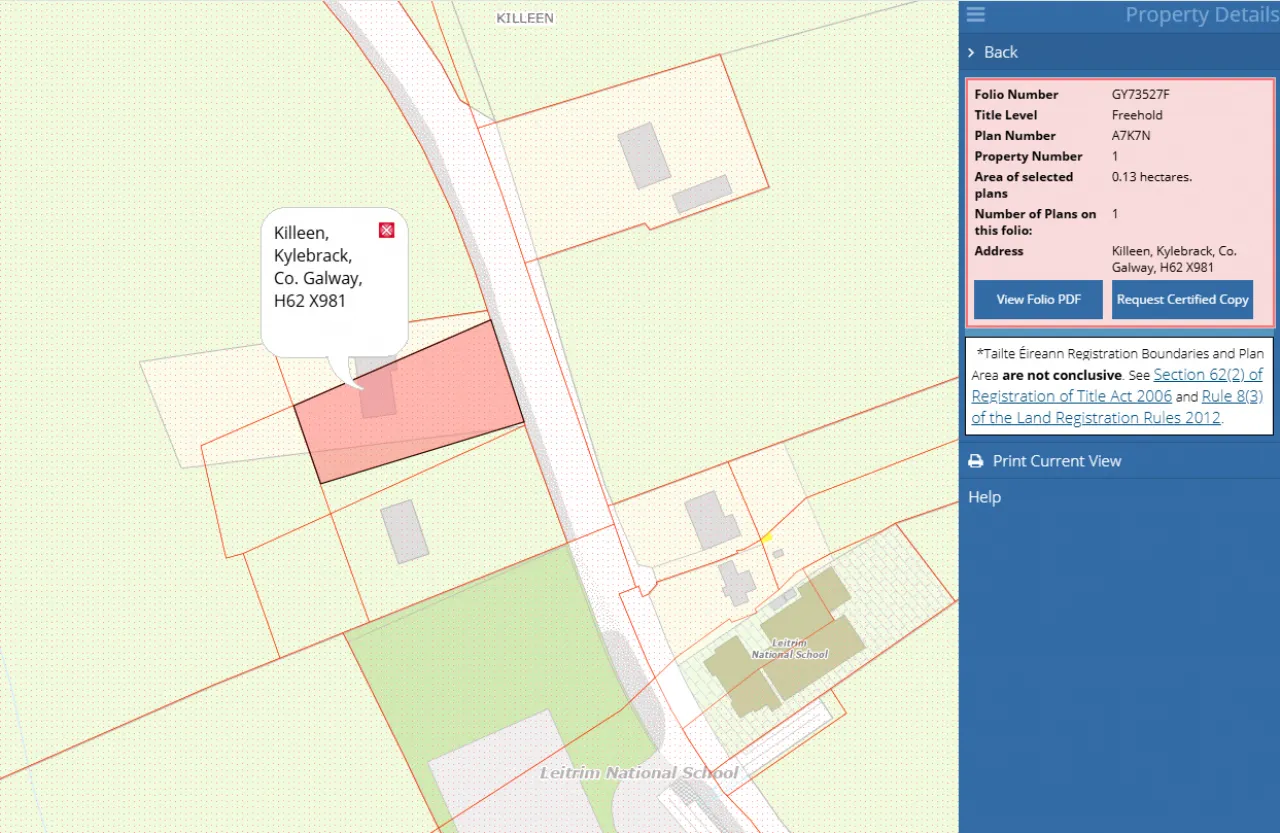Screen dimensions: 1280x833
Task: Click the Freehold title level value
Action: (x=1137, y=115)
